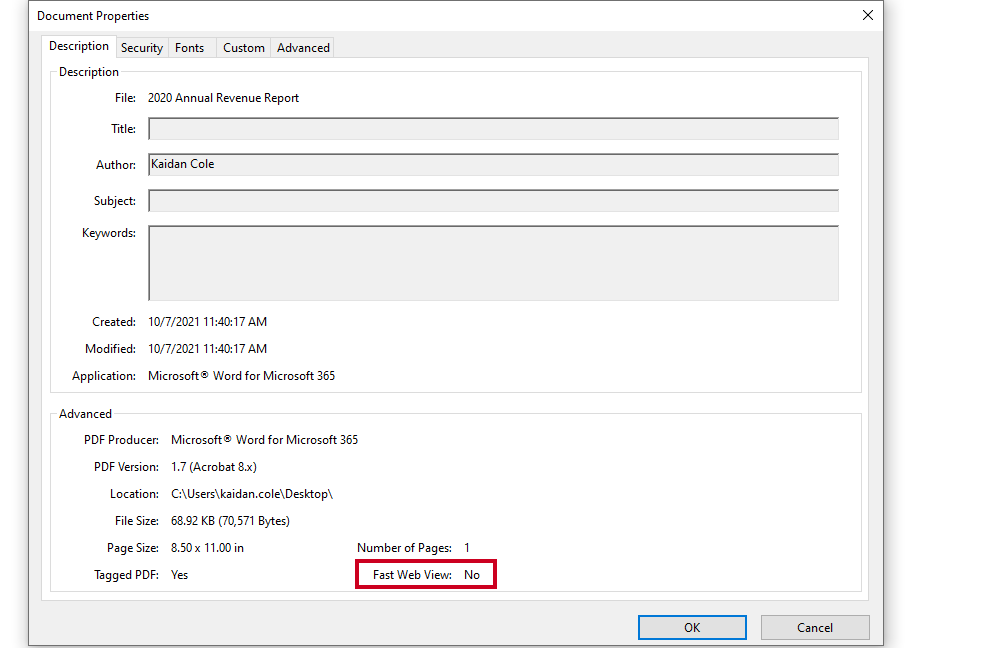Close the Document Properties dialog
1000x648 pixels.
[867, 15]
